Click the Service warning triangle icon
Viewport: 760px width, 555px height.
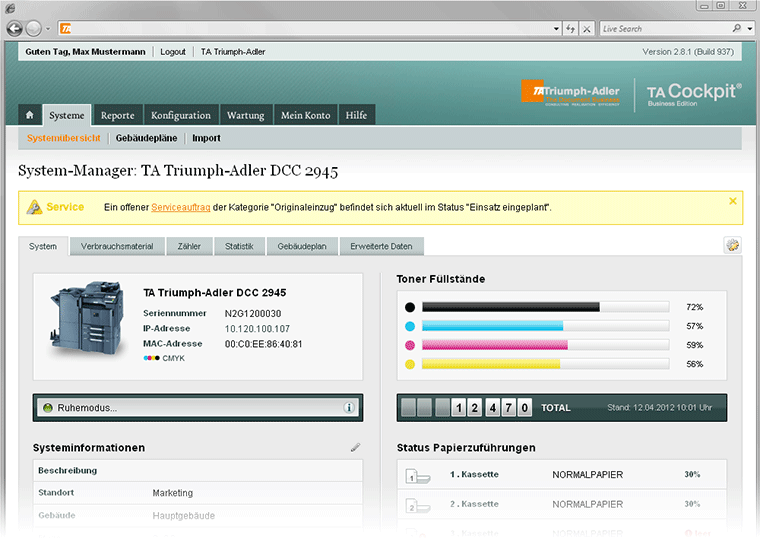tap(34, 207)
